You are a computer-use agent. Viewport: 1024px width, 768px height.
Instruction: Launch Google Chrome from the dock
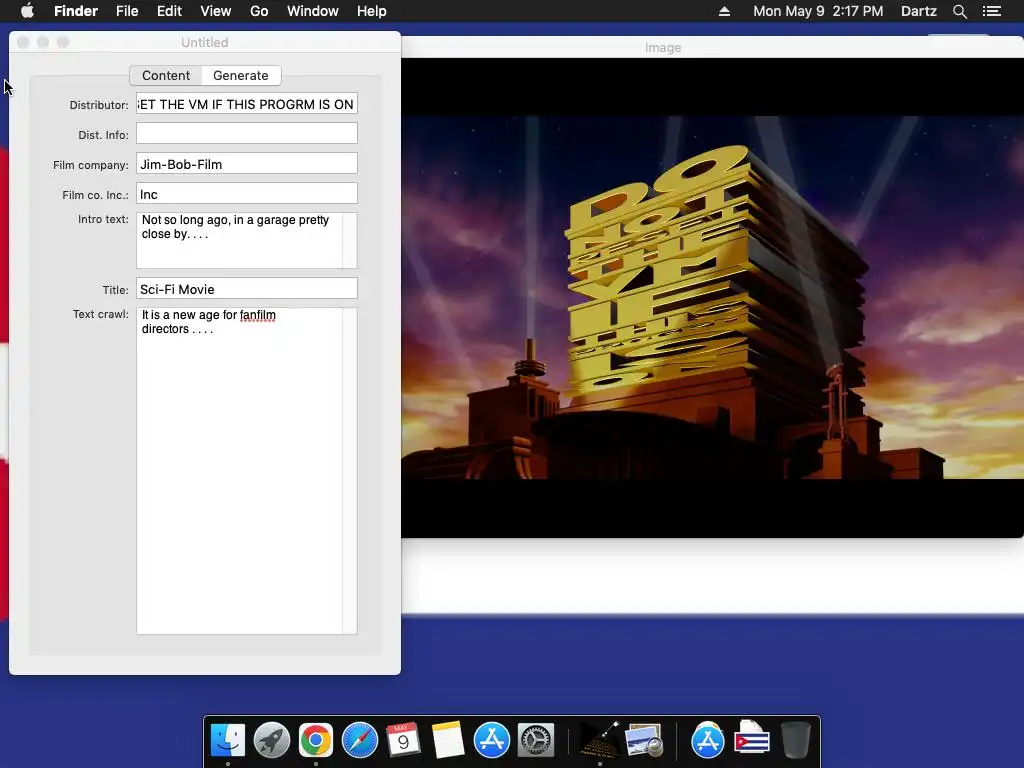click(x=315, y=740)
